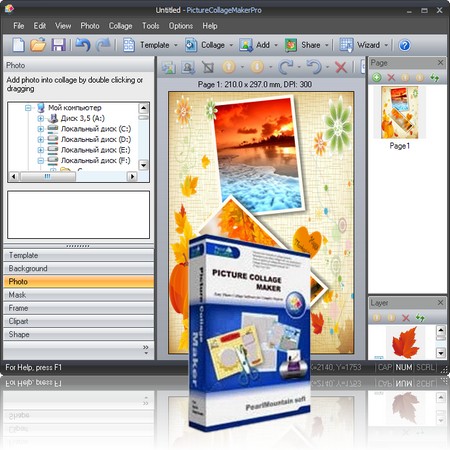Open the Help menu
This screenshot has height=450, width=450.
[x=210, y=26]
